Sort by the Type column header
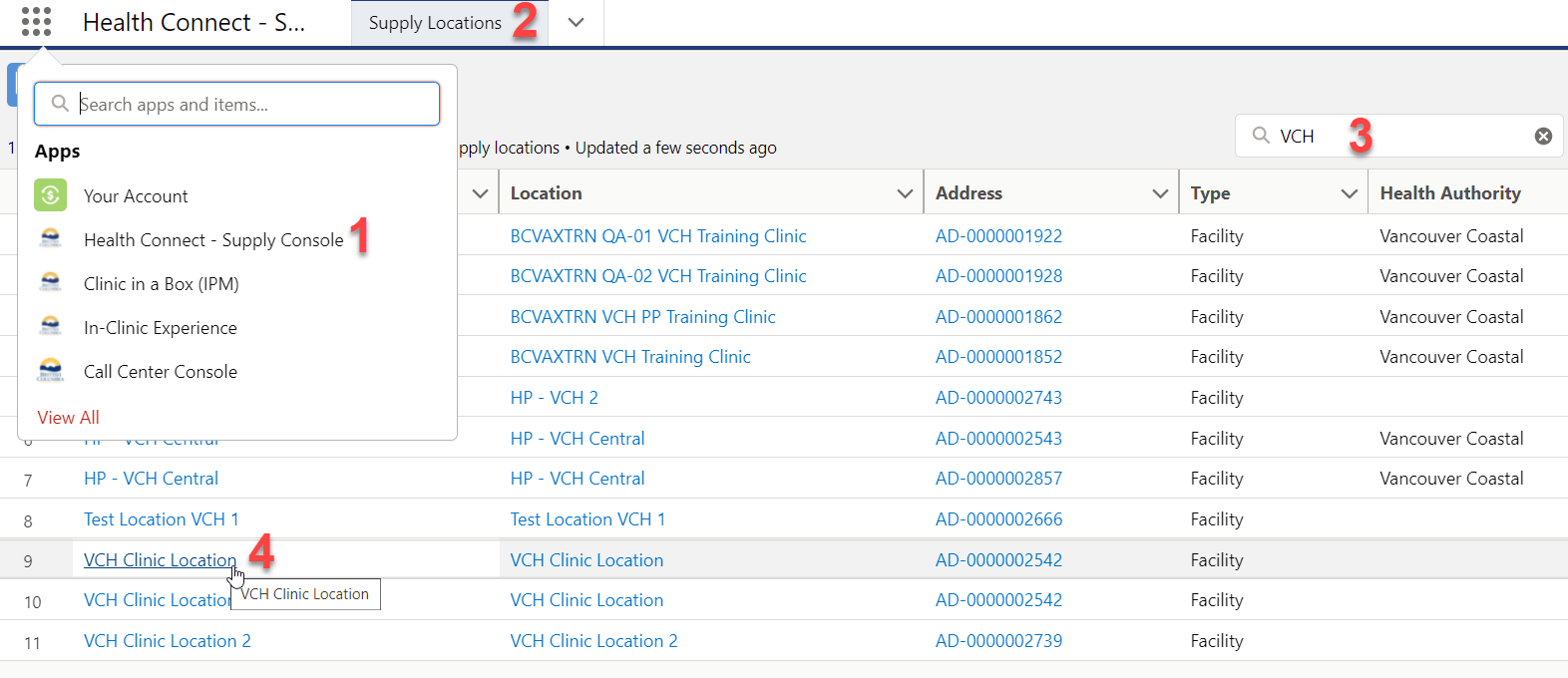The height and width of the screenshot is (678, 1568). (x=1211, y=193)
